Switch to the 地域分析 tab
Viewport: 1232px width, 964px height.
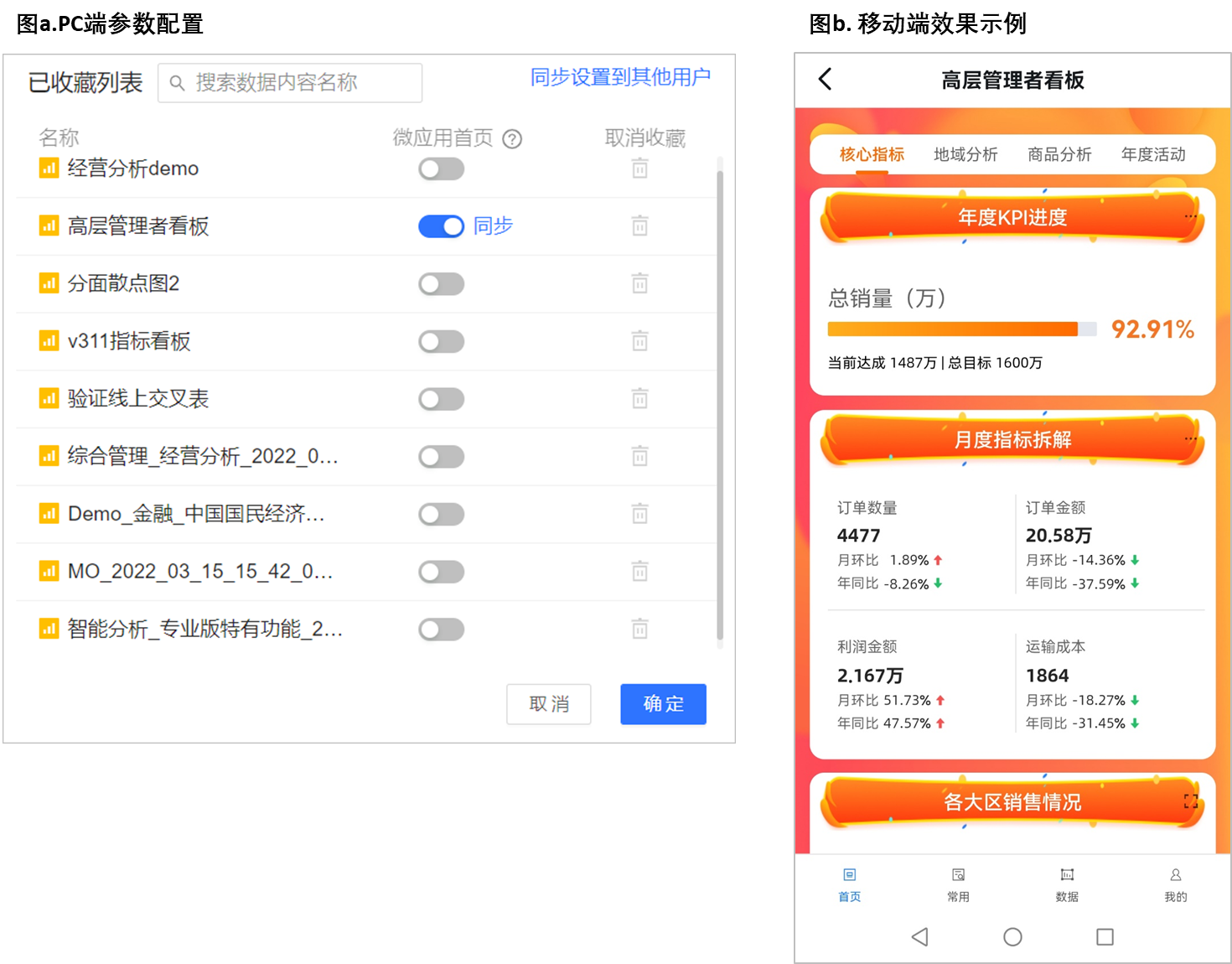pos(965,154)
